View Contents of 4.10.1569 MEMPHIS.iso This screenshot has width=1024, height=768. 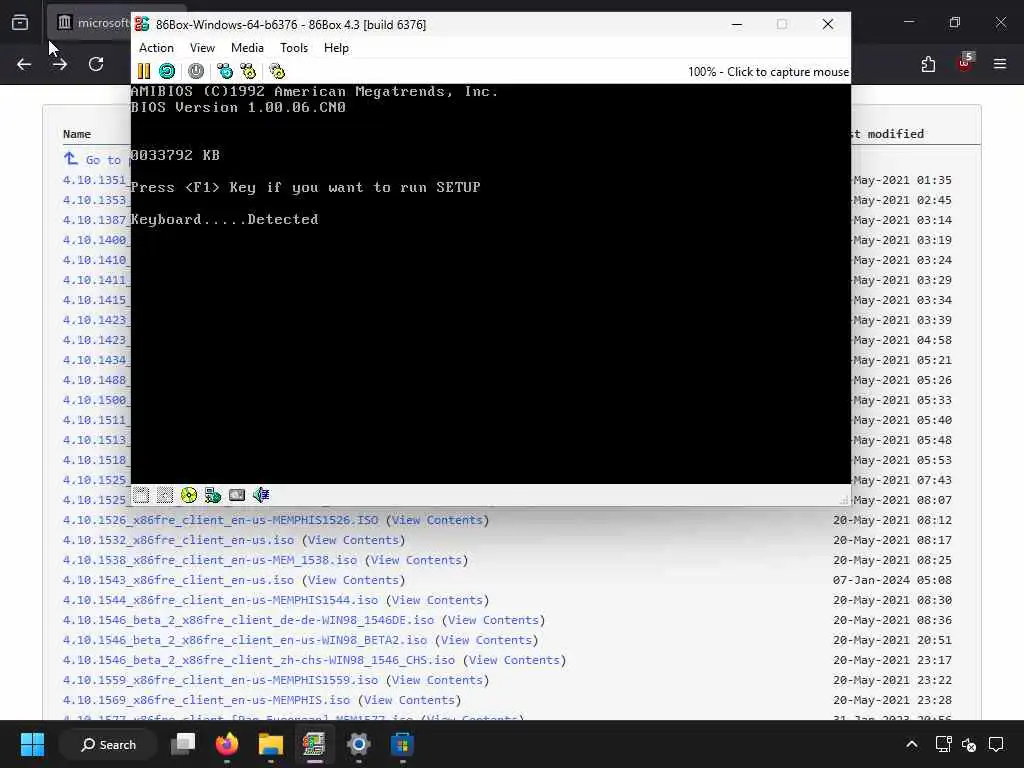click(x=409, y=700)
